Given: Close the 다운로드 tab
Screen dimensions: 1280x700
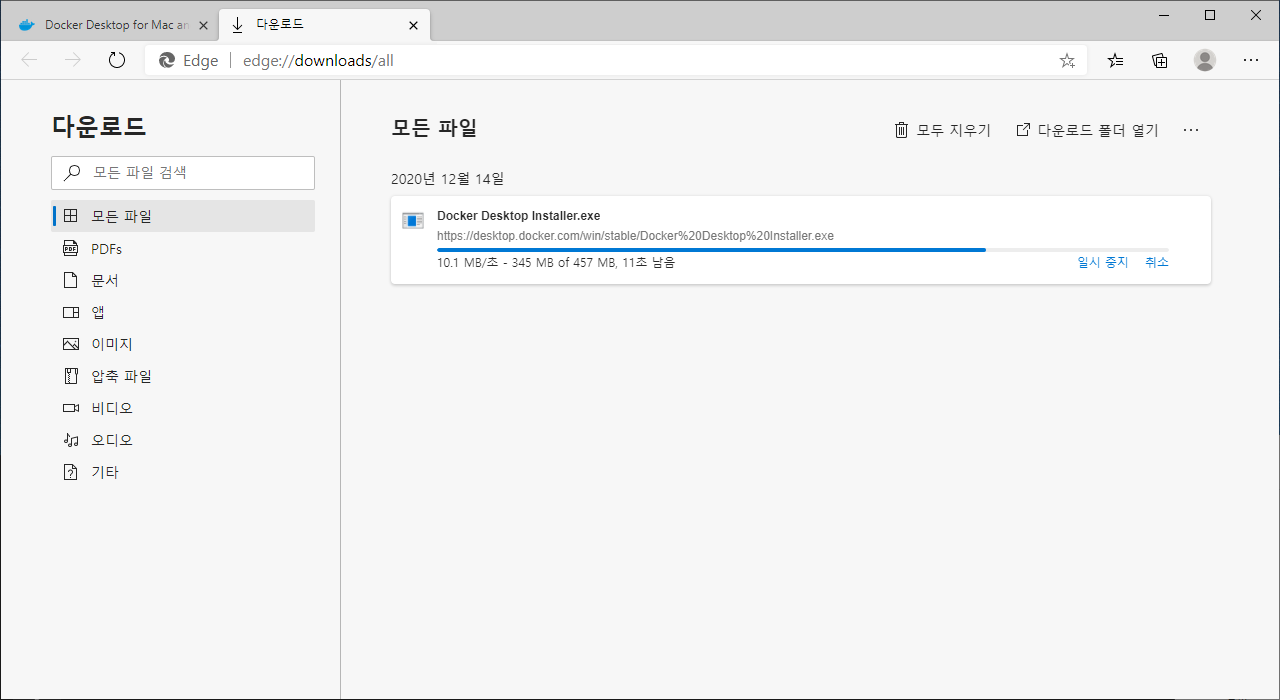Looking at the screenshot, I should tap(413, 25).
